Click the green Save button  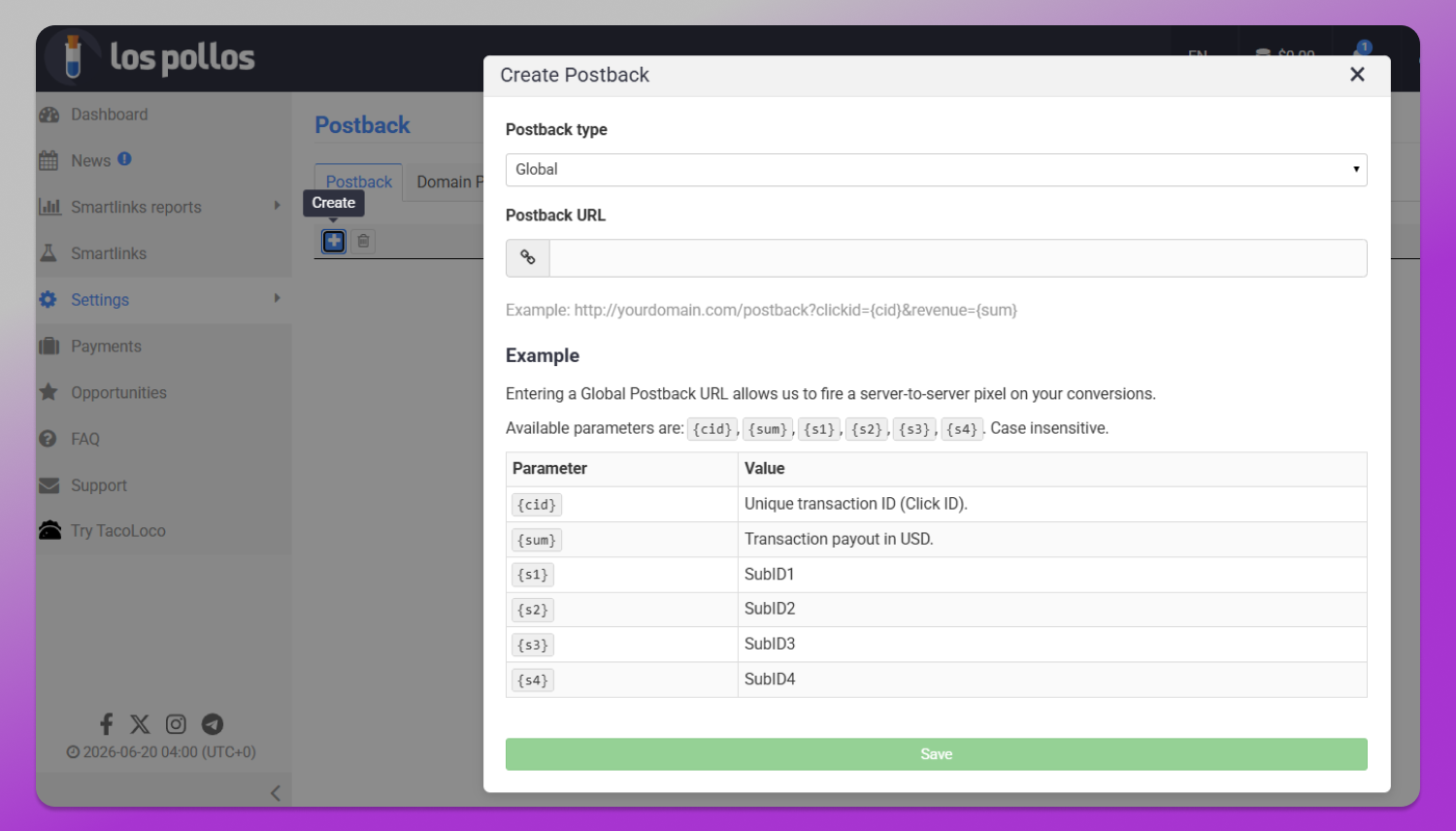(x=936, y=754)
